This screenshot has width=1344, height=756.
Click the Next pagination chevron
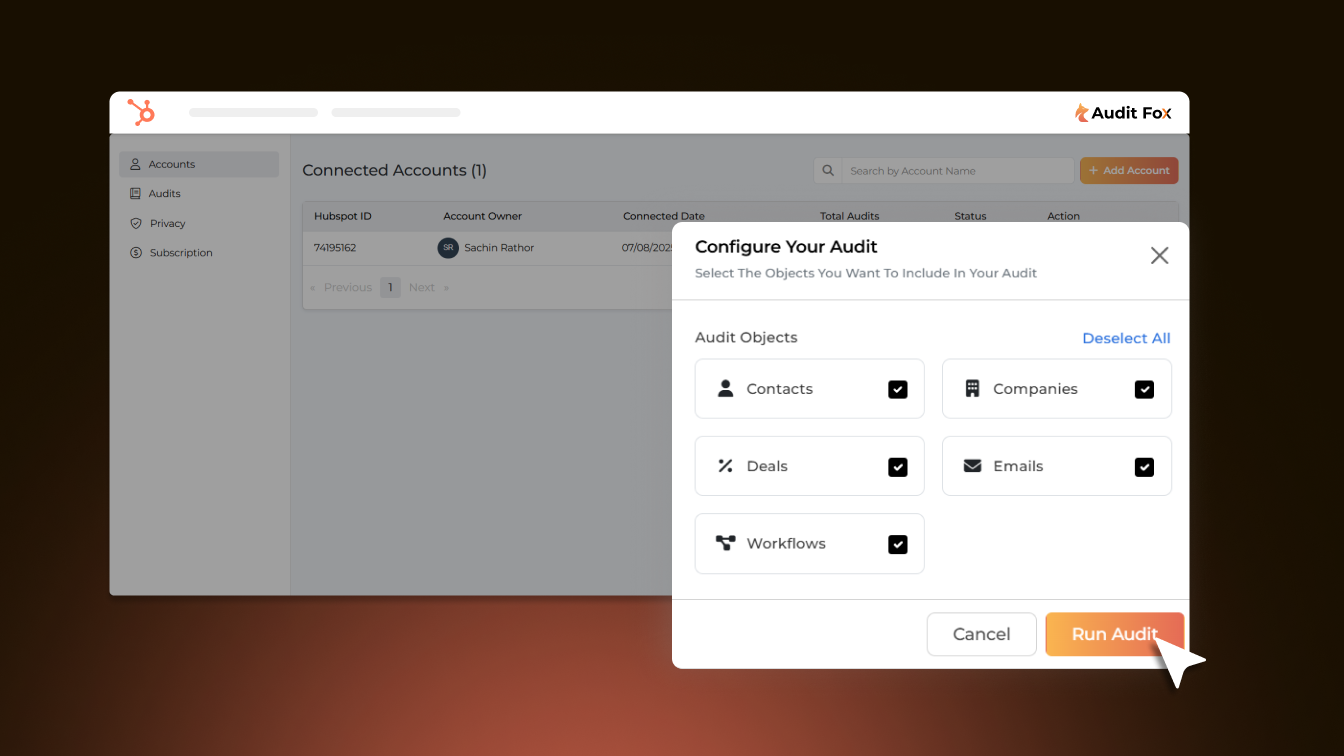click(444, 287)
